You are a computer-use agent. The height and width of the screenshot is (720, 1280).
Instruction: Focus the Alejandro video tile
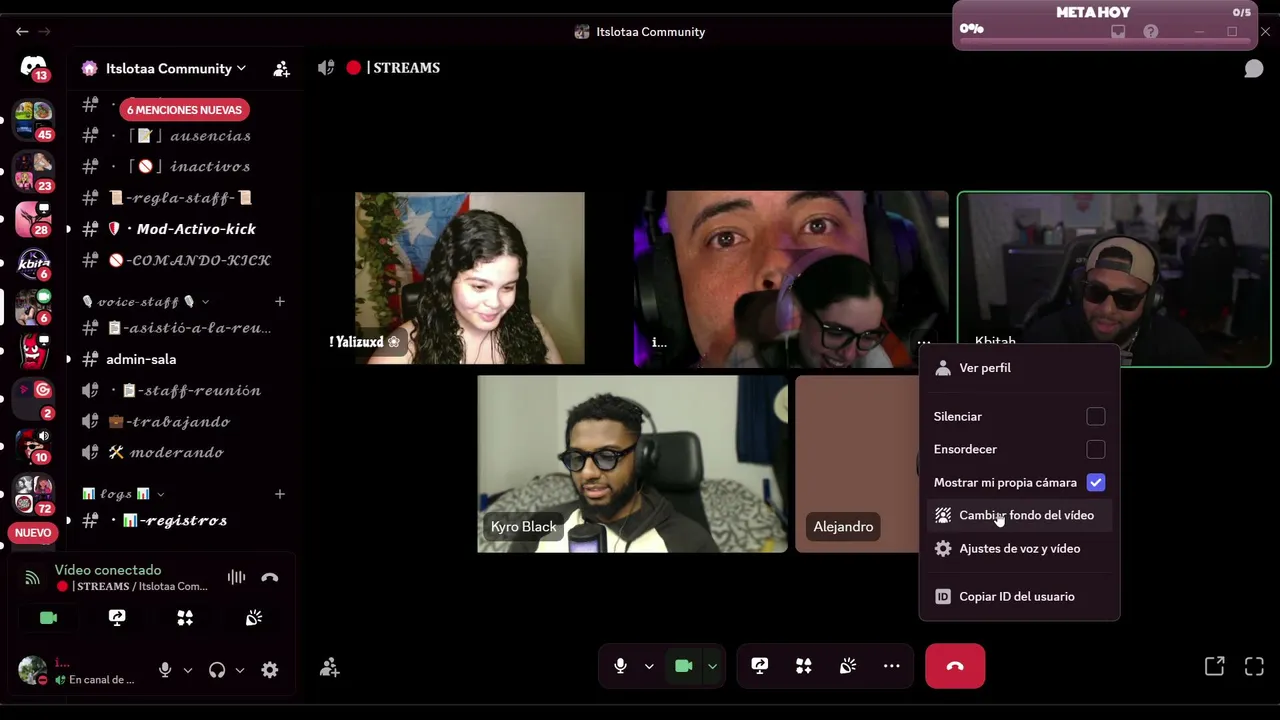pos(857,464)
